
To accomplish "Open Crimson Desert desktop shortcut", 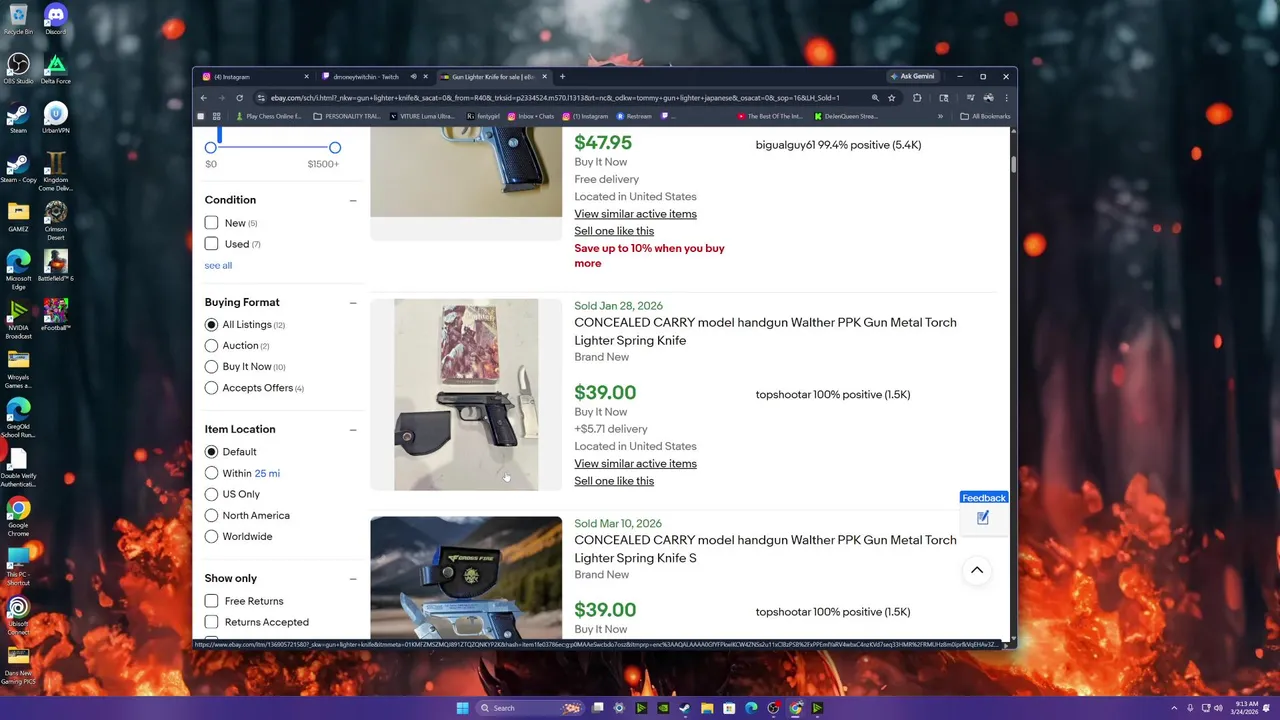I will pyautogui.click(x=55, y=218).
